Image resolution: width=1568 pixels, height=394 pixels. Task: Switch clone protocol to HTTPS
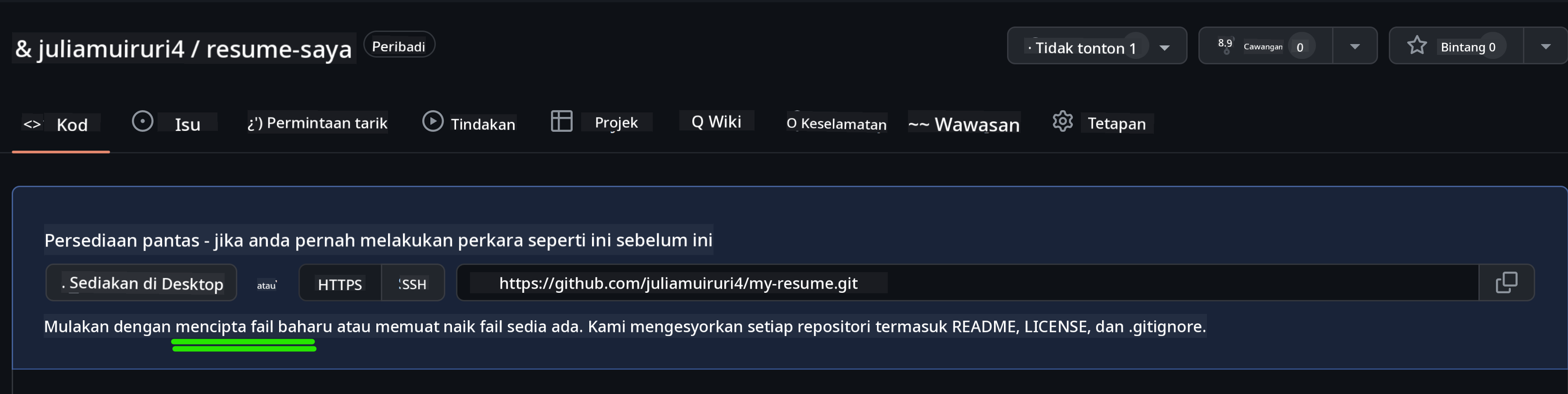click(x=339, y=283)
